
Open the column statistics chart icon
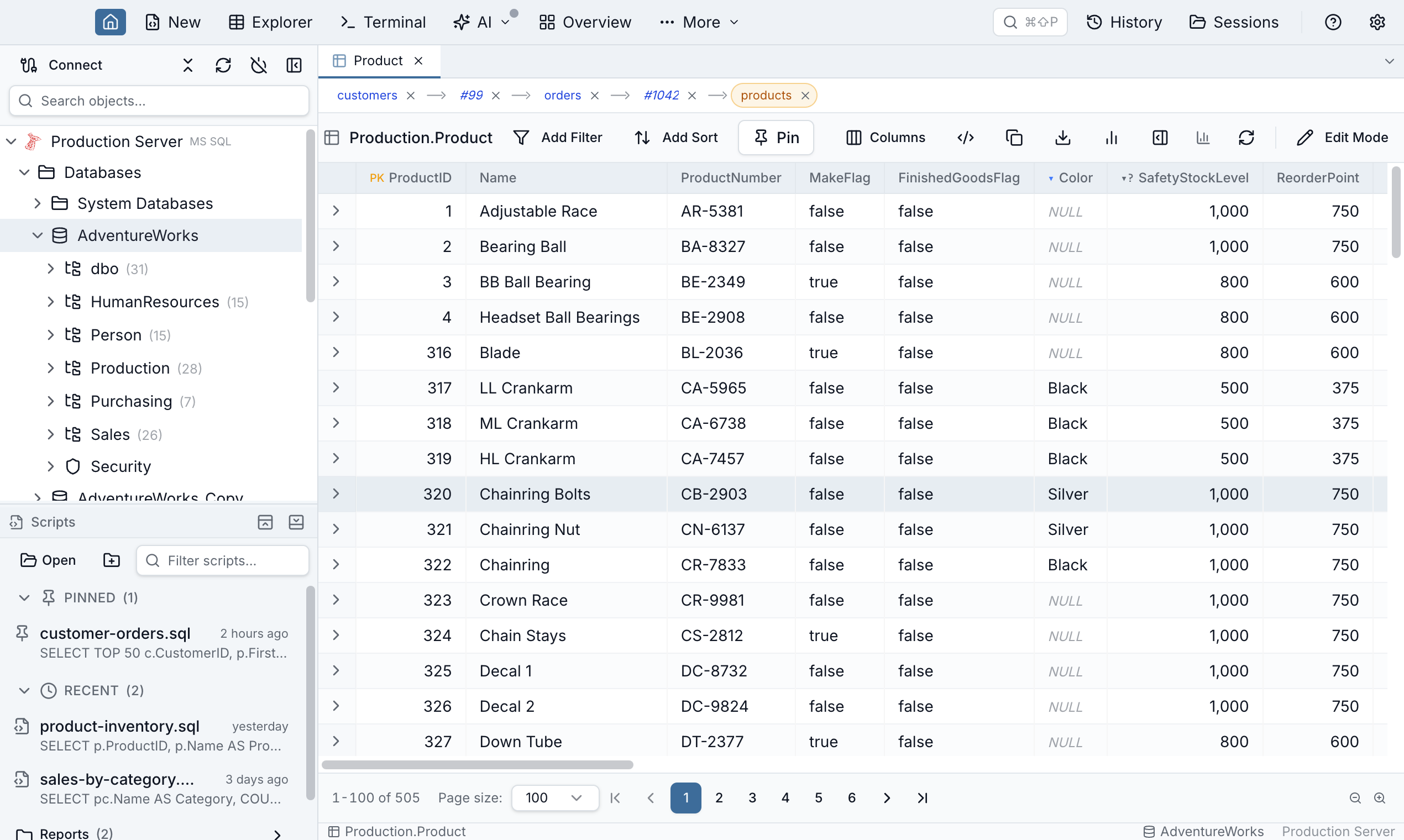[x=1202, y=138]
